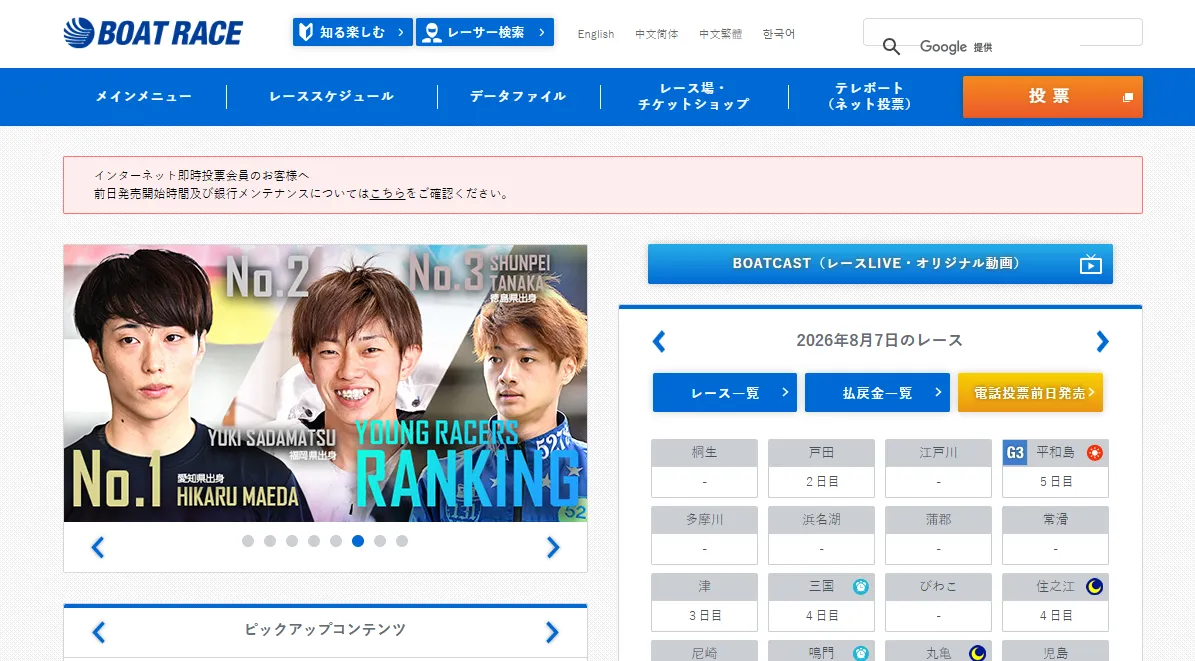Image resolution: width=1195 pixels, height=661 pixels.
Task: Follow the こちら link in notice
Action: pyautogui.click(x=387, y=194)
